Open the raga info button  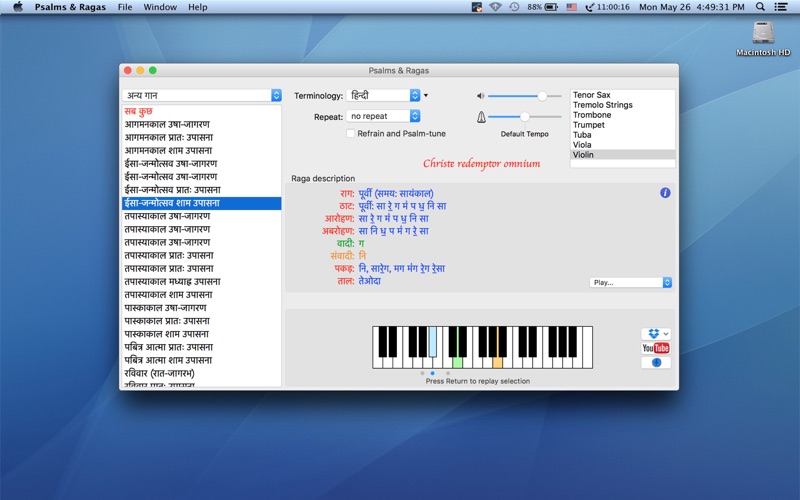[x=665, y=193]
